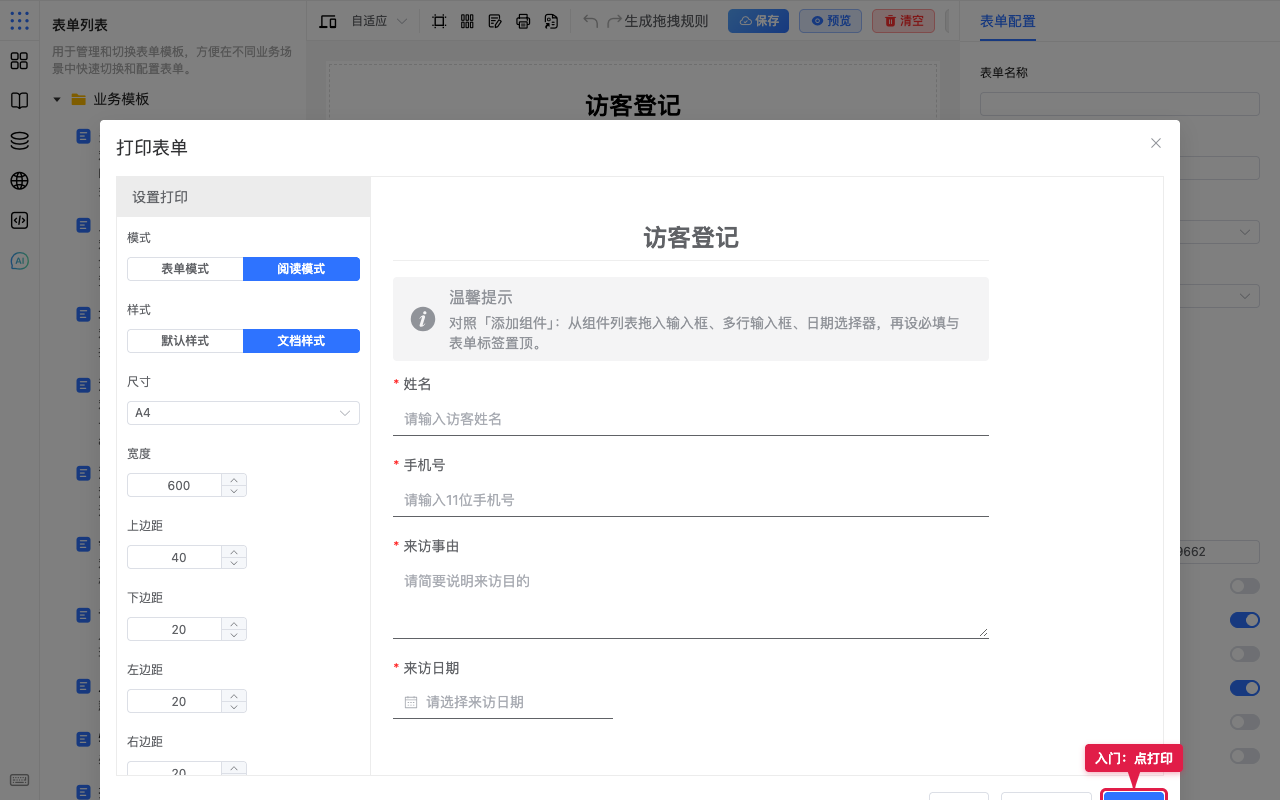This screenshot has width=1280, height=800.
Task: Open the 尺寸 A4 dropdown
Action: tap(243, 413)
